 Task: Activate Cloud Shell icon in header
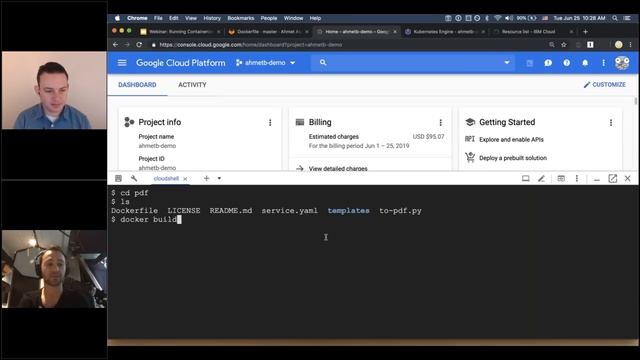529,63
